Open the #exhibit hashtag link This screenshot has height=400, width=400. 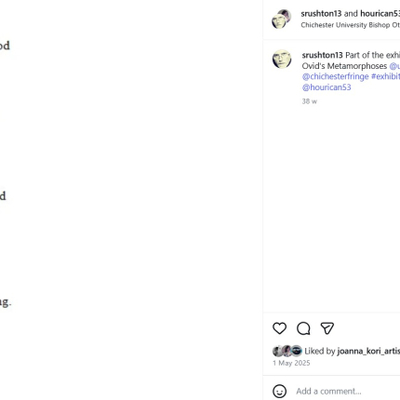coord(386,76)
